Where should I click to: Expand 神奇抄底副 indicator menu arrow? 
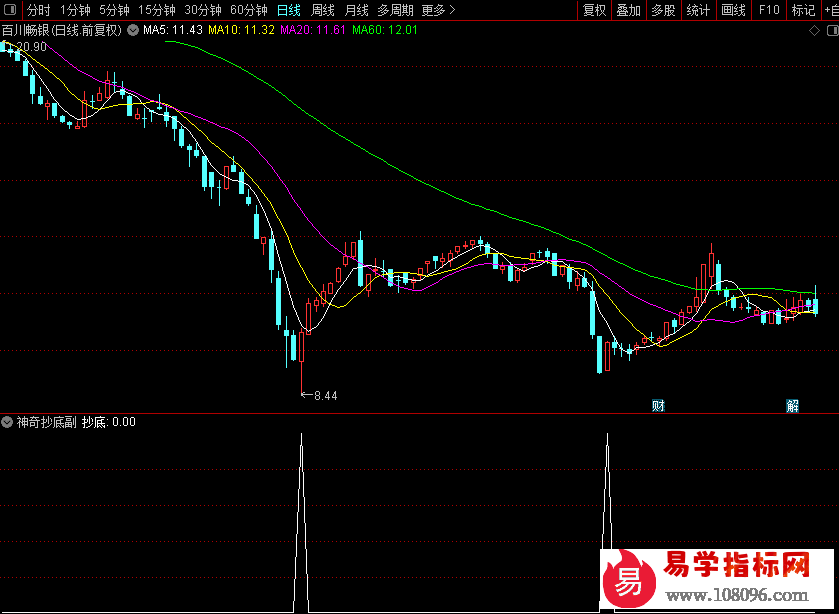point(8,422)
